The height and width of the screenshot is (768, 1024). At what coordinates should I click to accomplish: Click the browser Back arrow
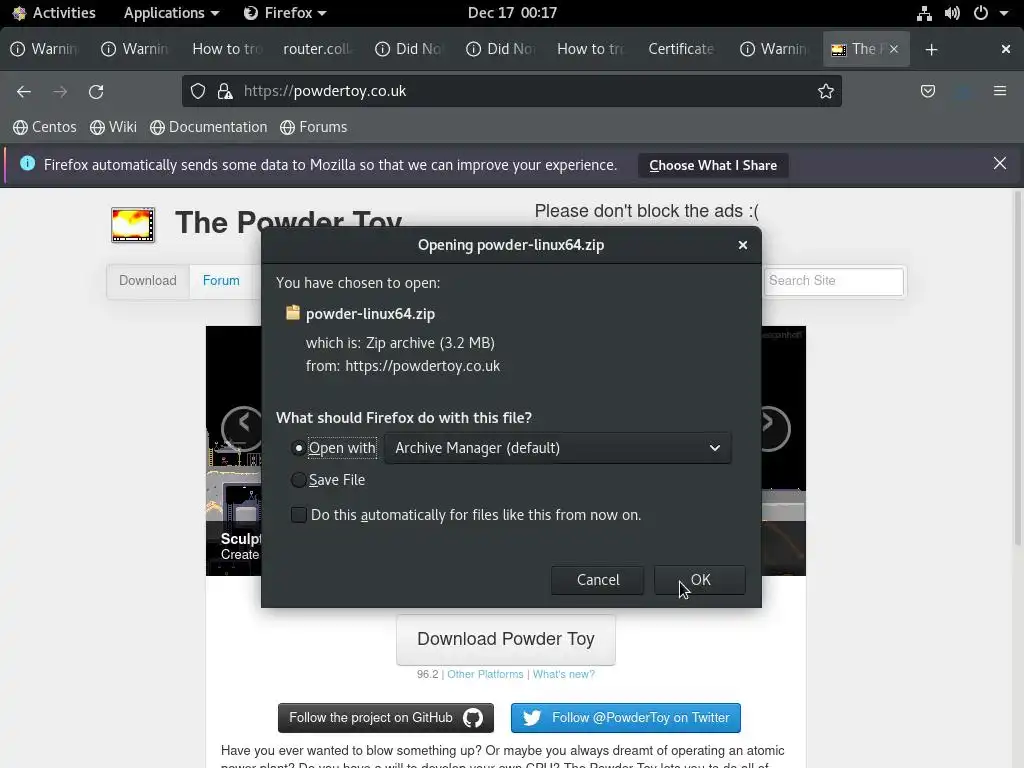pos(24,91)
